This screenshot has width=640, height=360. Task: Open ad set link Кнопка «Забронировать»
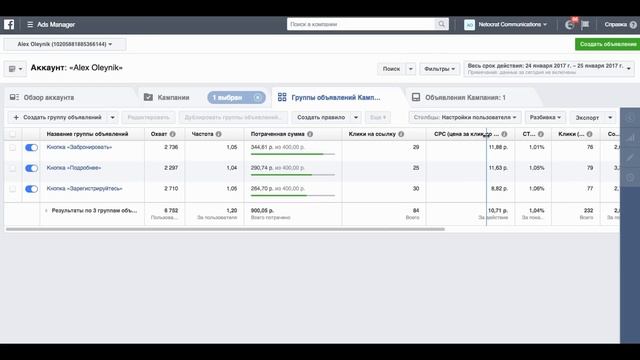point(79,147)
